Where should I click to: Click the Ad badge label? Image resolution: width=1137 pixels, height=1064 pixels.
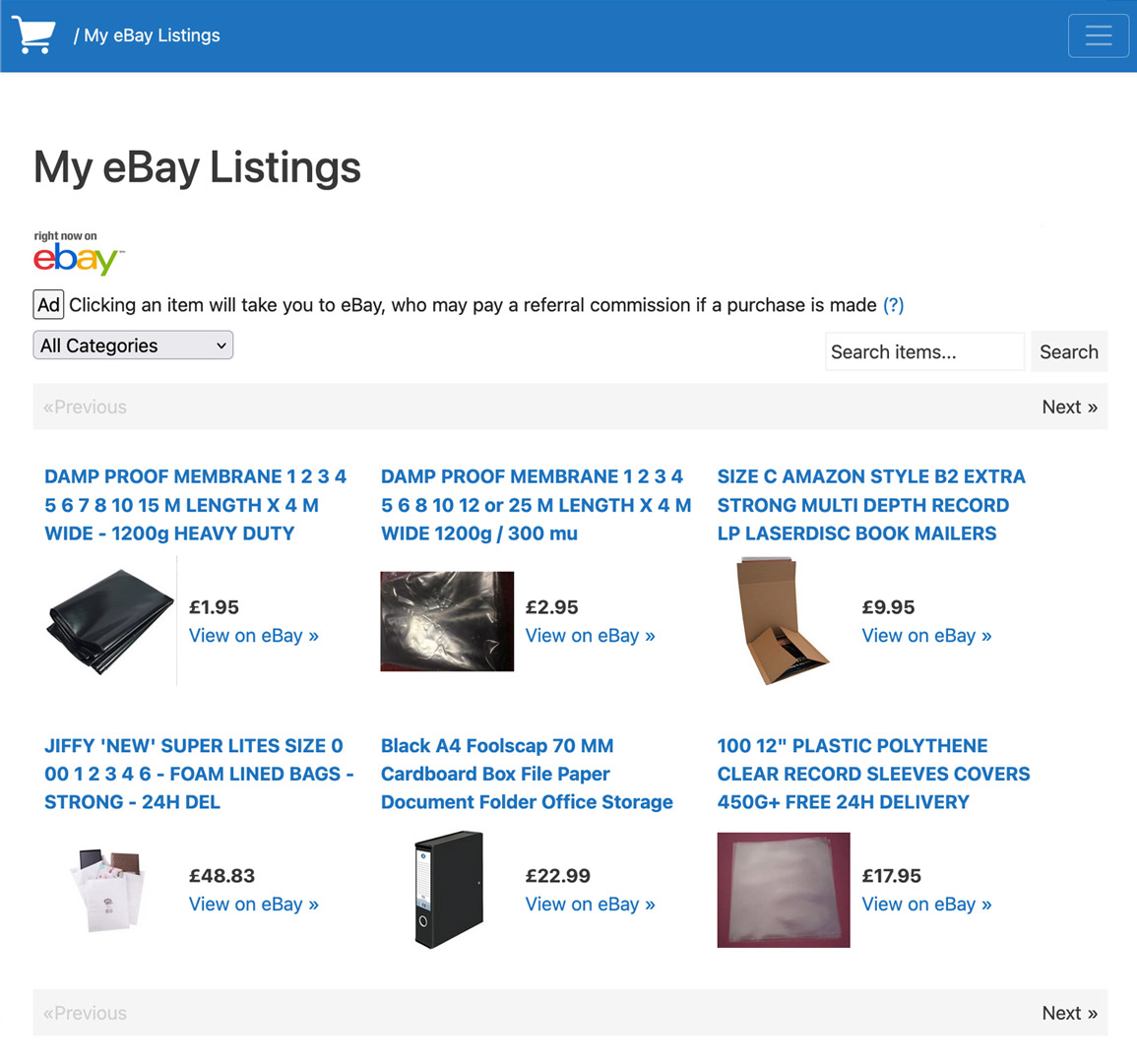(48, 304)
